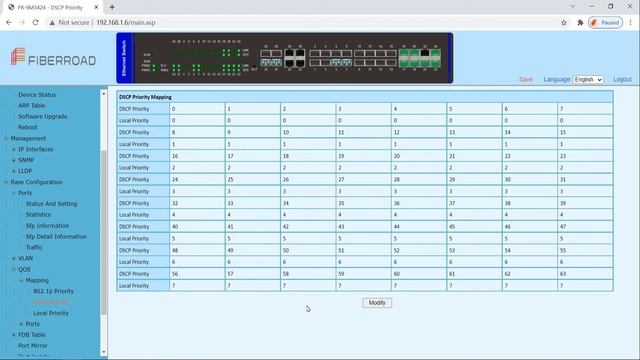
Task: Click the Logout link
Action: [x=622, y=79]
